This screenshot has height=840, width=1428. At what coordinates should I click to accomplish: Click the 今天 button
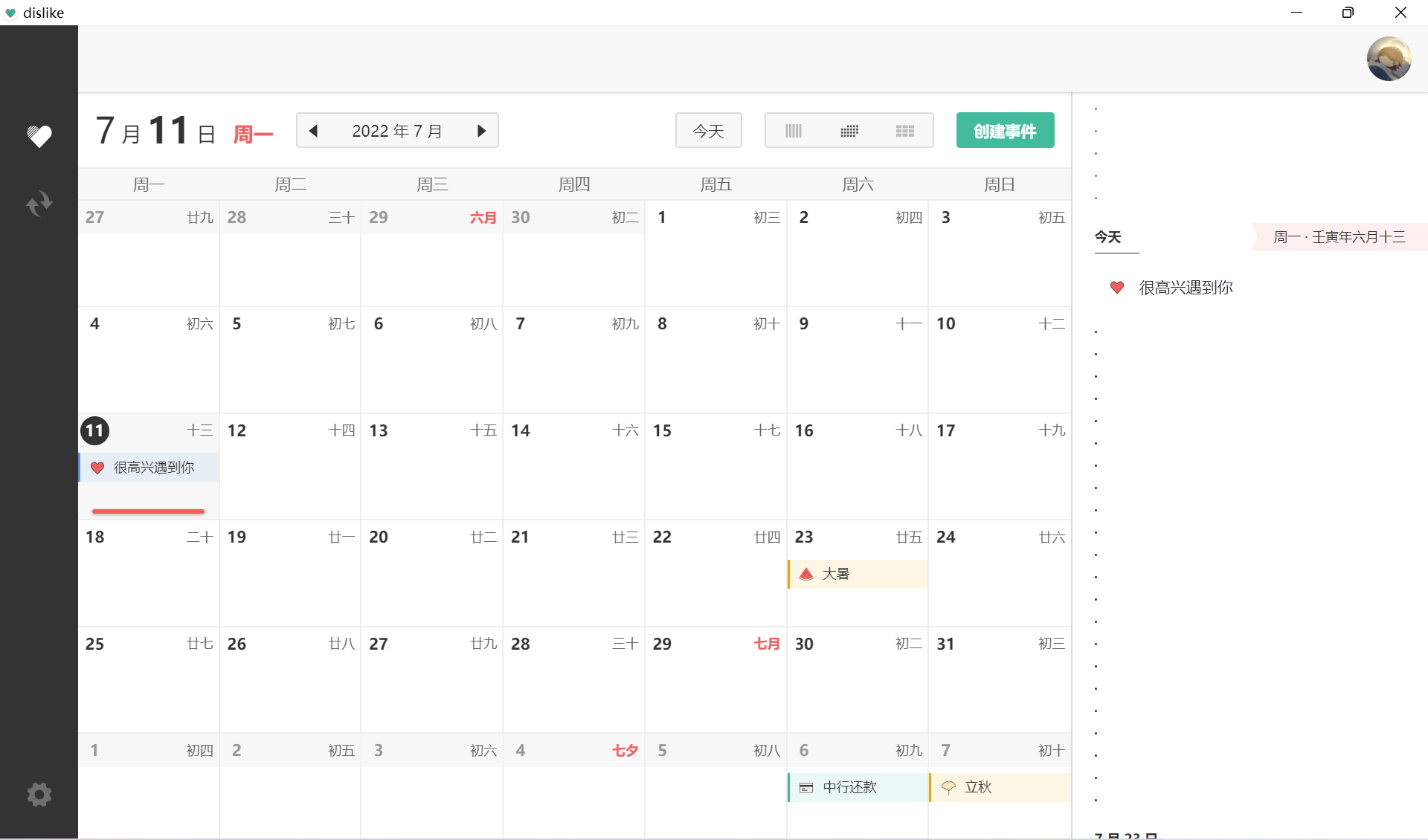(x=709, y=131)
